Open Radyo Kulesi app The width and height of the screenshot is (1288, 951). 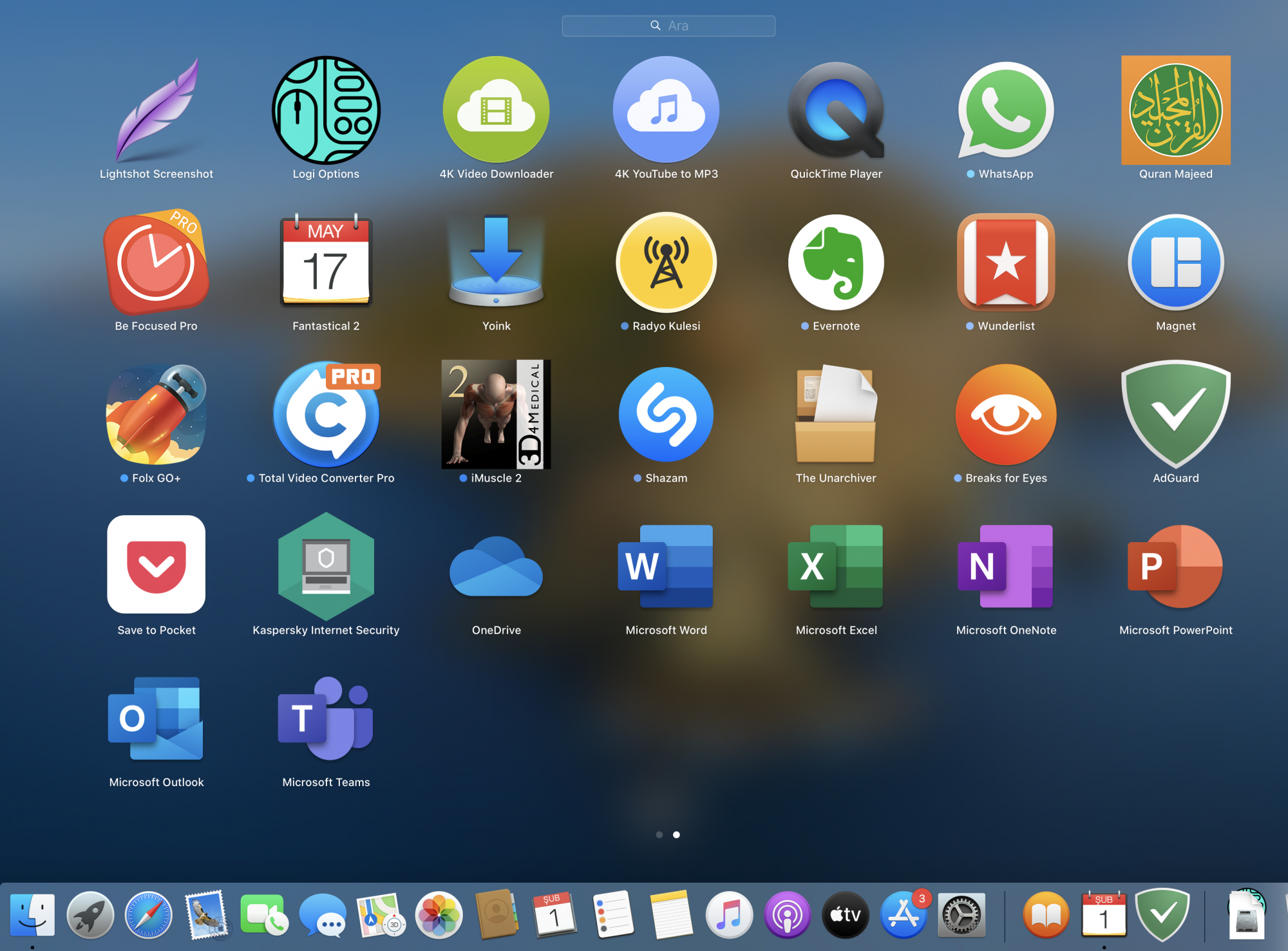pyautogui.click(x=666, y=261)
